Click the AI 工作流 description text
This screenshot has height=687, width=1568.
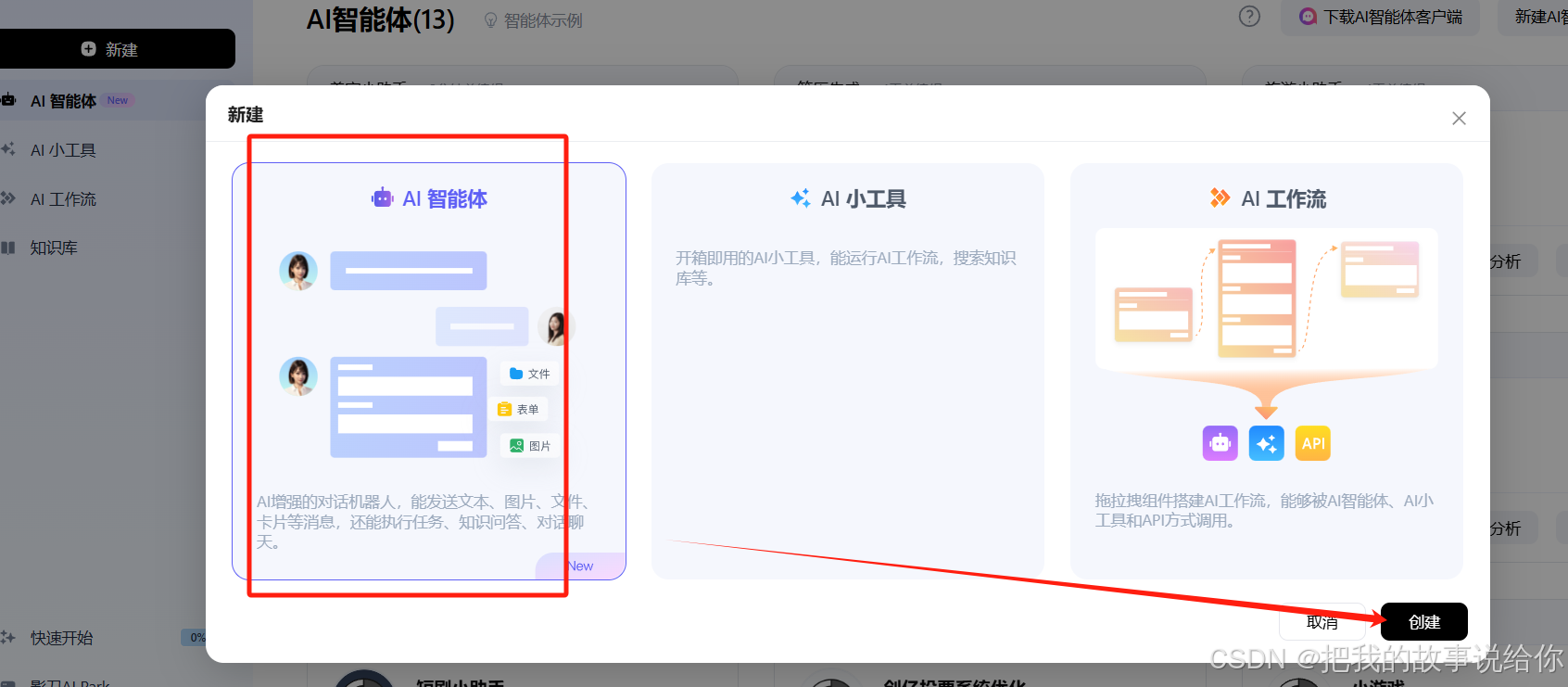pyautogui.click(x=1264, y=511)
